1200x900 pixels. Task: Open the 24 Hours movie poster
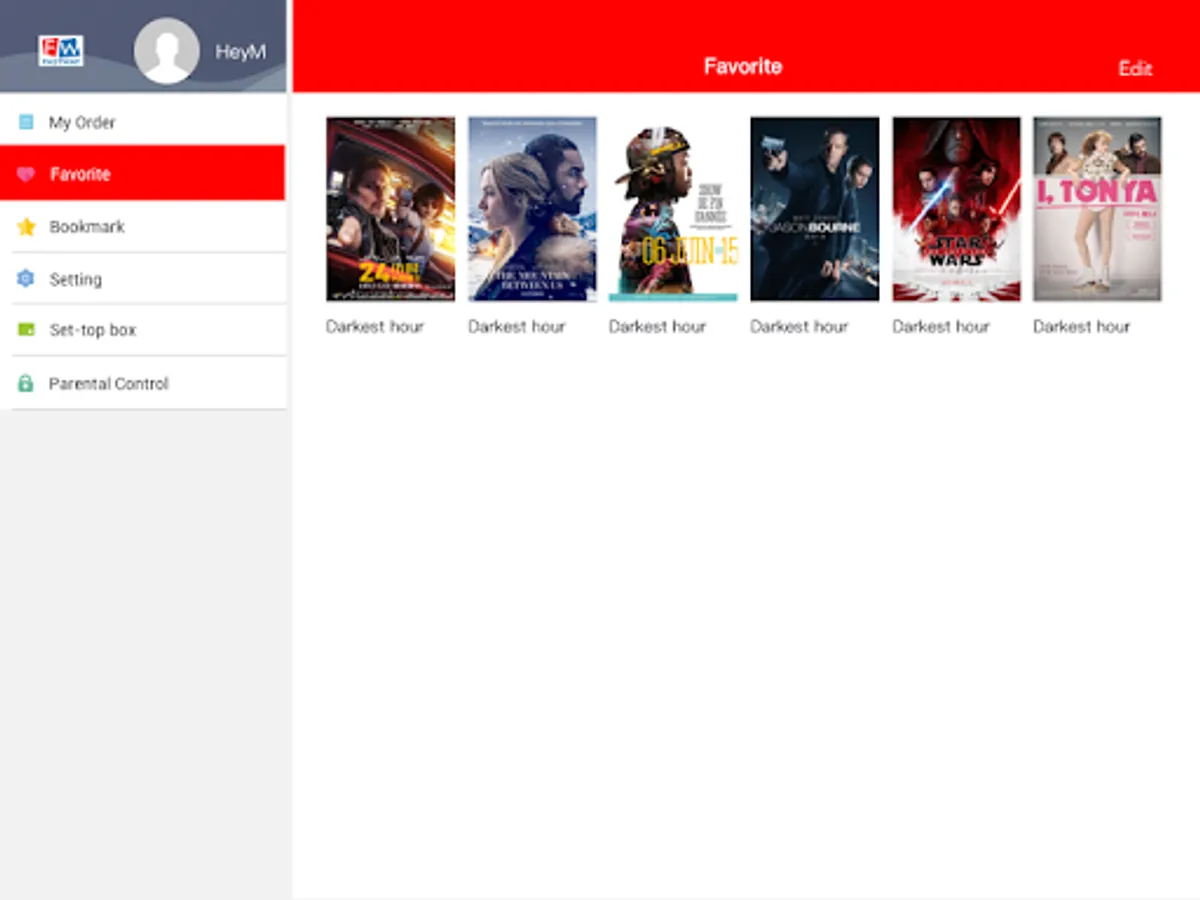(390, 209)
